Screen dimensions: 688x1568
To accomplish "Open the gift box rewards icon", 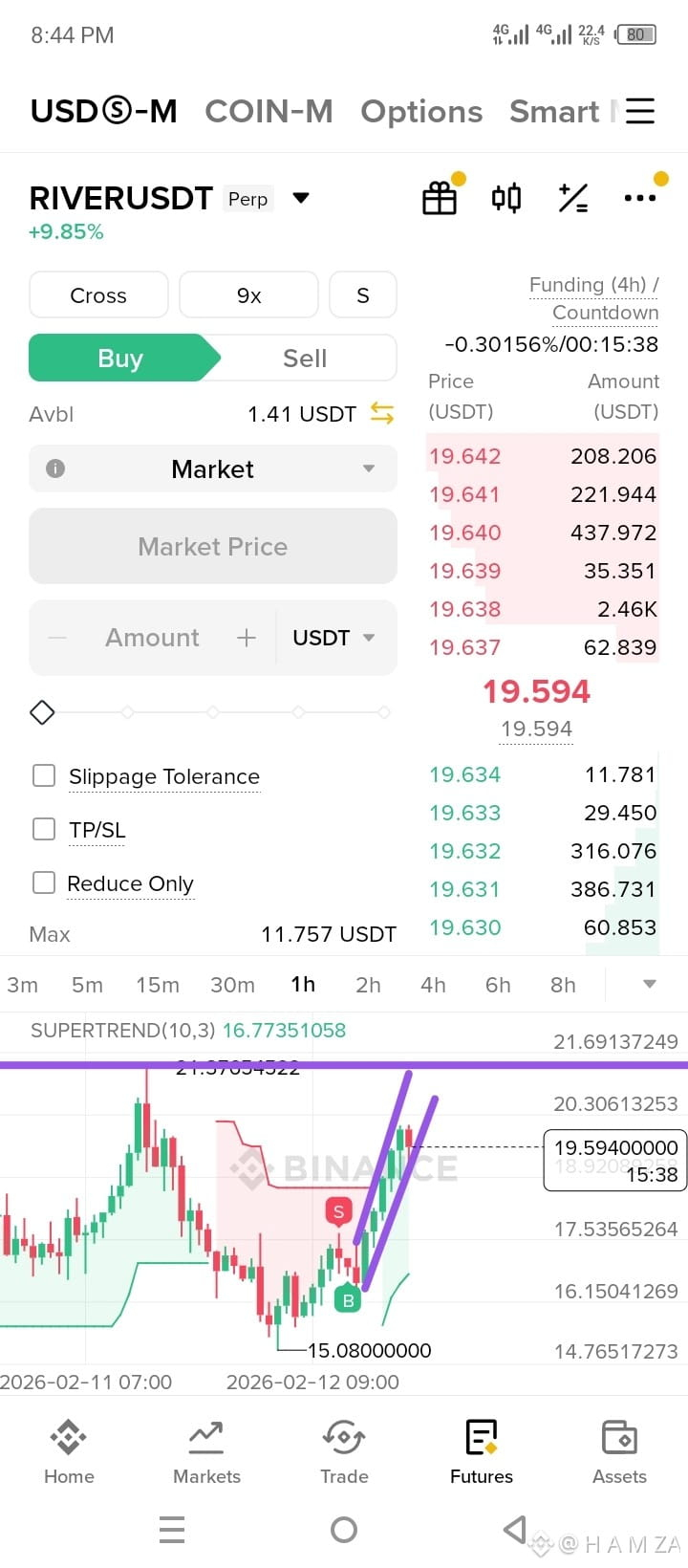I will click(x=440, y=198).
